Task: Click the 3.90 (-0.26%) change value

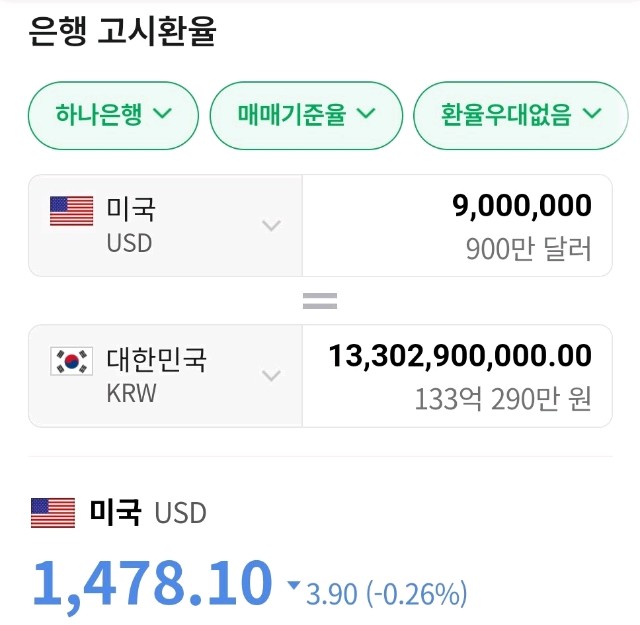Action: point(387,595)
